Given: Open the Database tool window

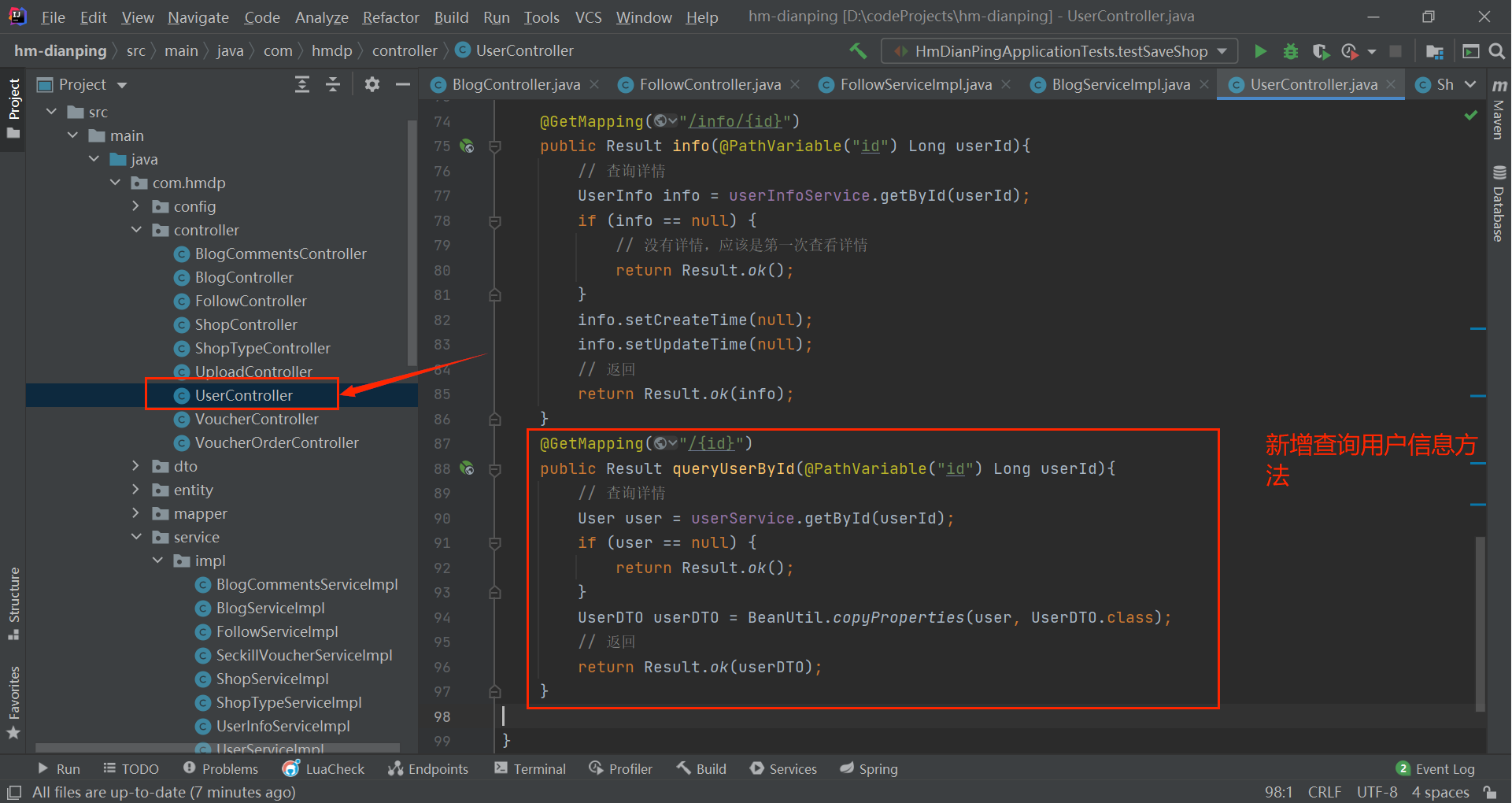Looking at the screenshot, I should coord(1499,203).
